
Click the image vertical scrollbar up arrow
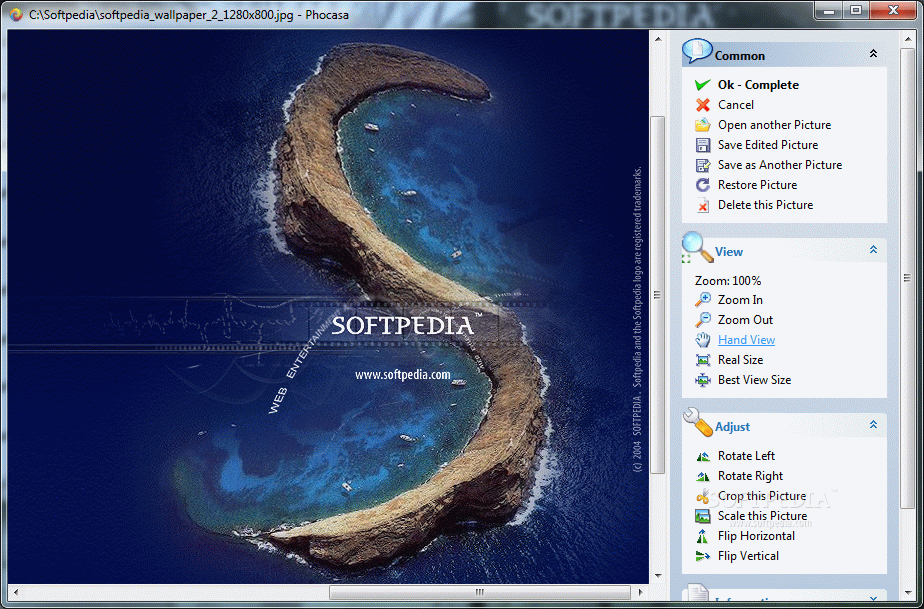click(x=657, y=37)
